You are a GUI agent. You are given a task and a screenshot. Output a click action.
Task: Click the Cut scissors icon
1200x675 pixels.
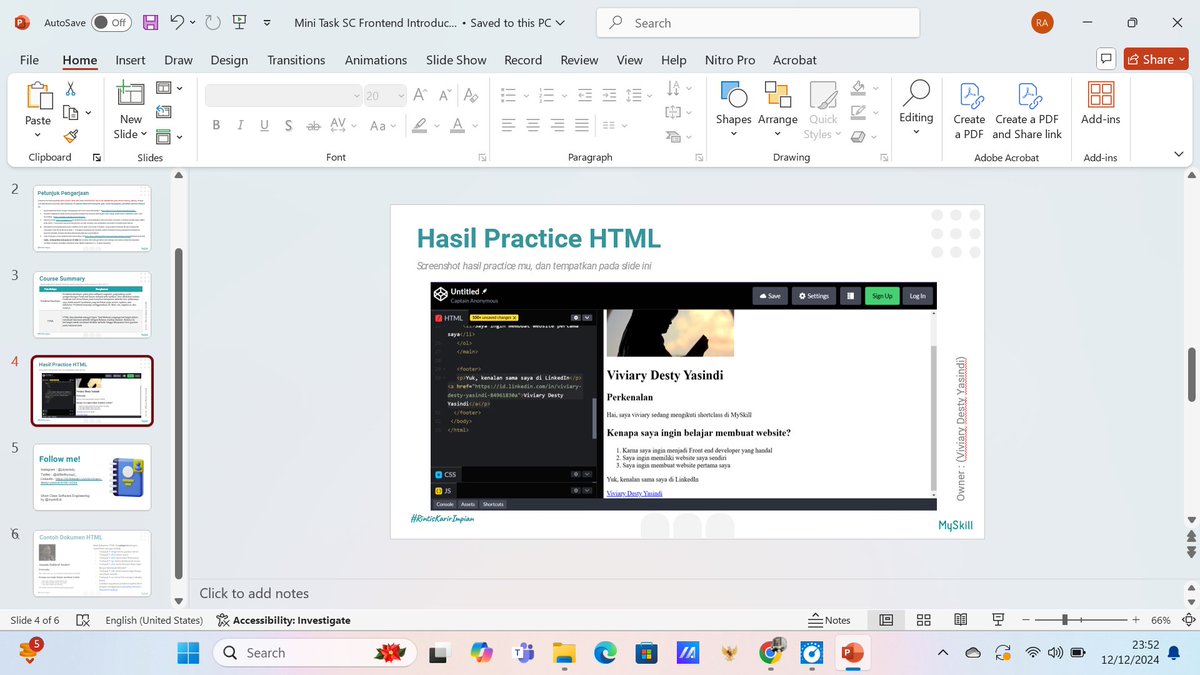point(71,88)
